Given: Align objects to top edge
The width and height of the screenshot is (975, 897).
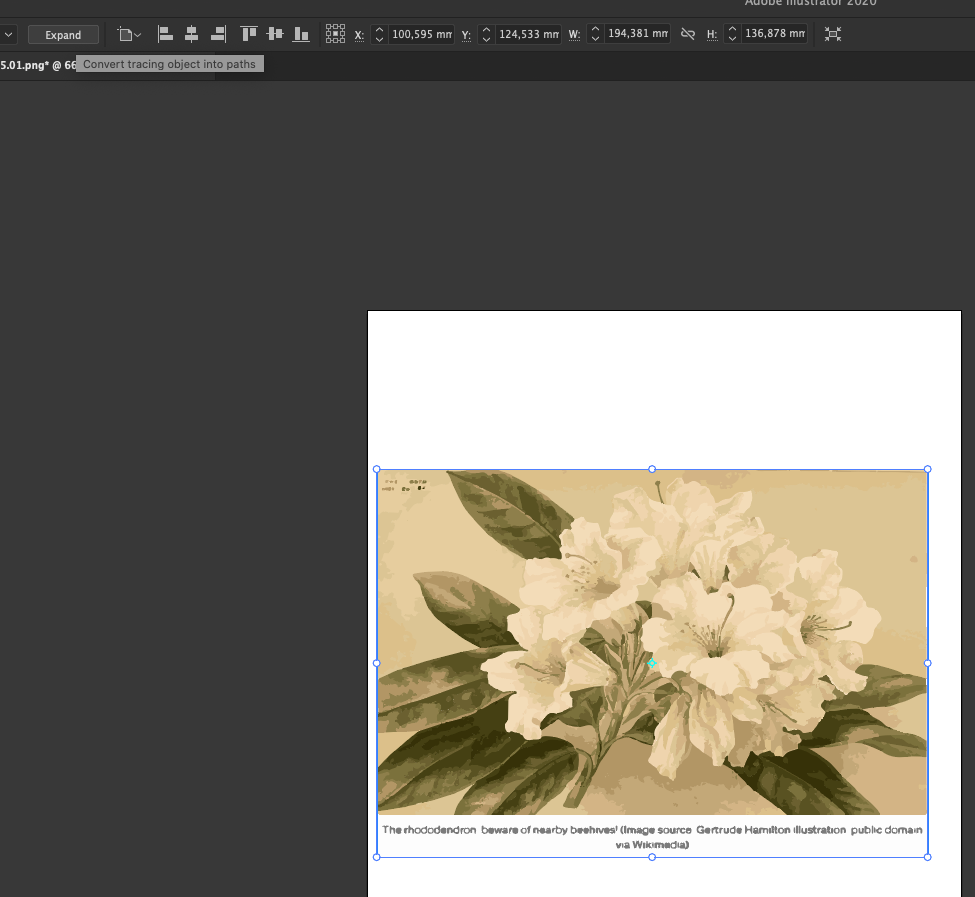Looking at the screenshot, I should coord(249,34).
